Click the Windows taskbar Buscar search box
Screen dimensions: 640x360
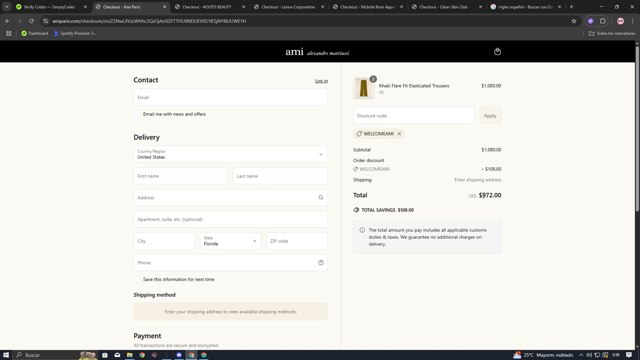[x=46, y=355]
